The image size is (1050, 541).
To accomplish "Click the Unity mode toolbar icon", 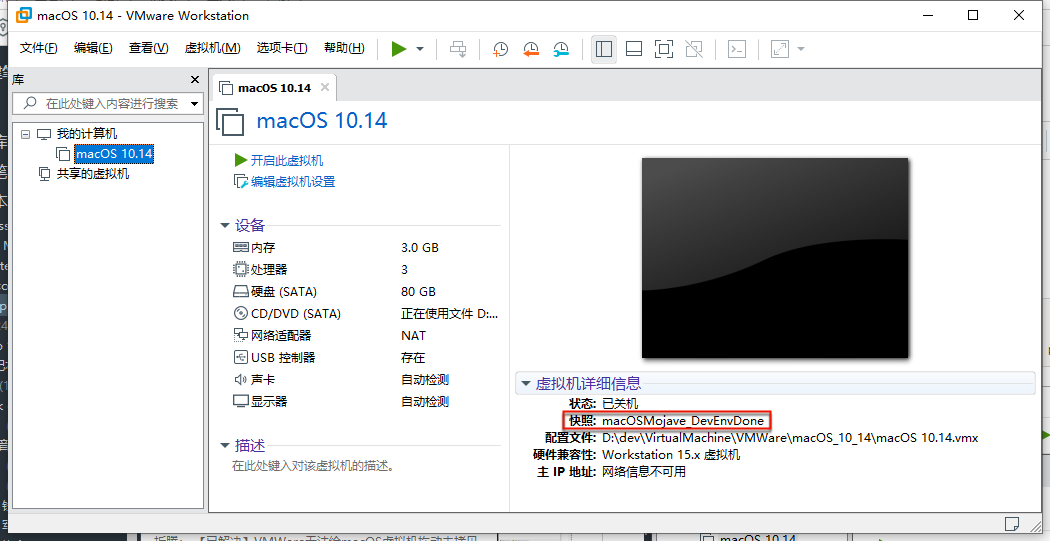I will [x=694, y=49].
